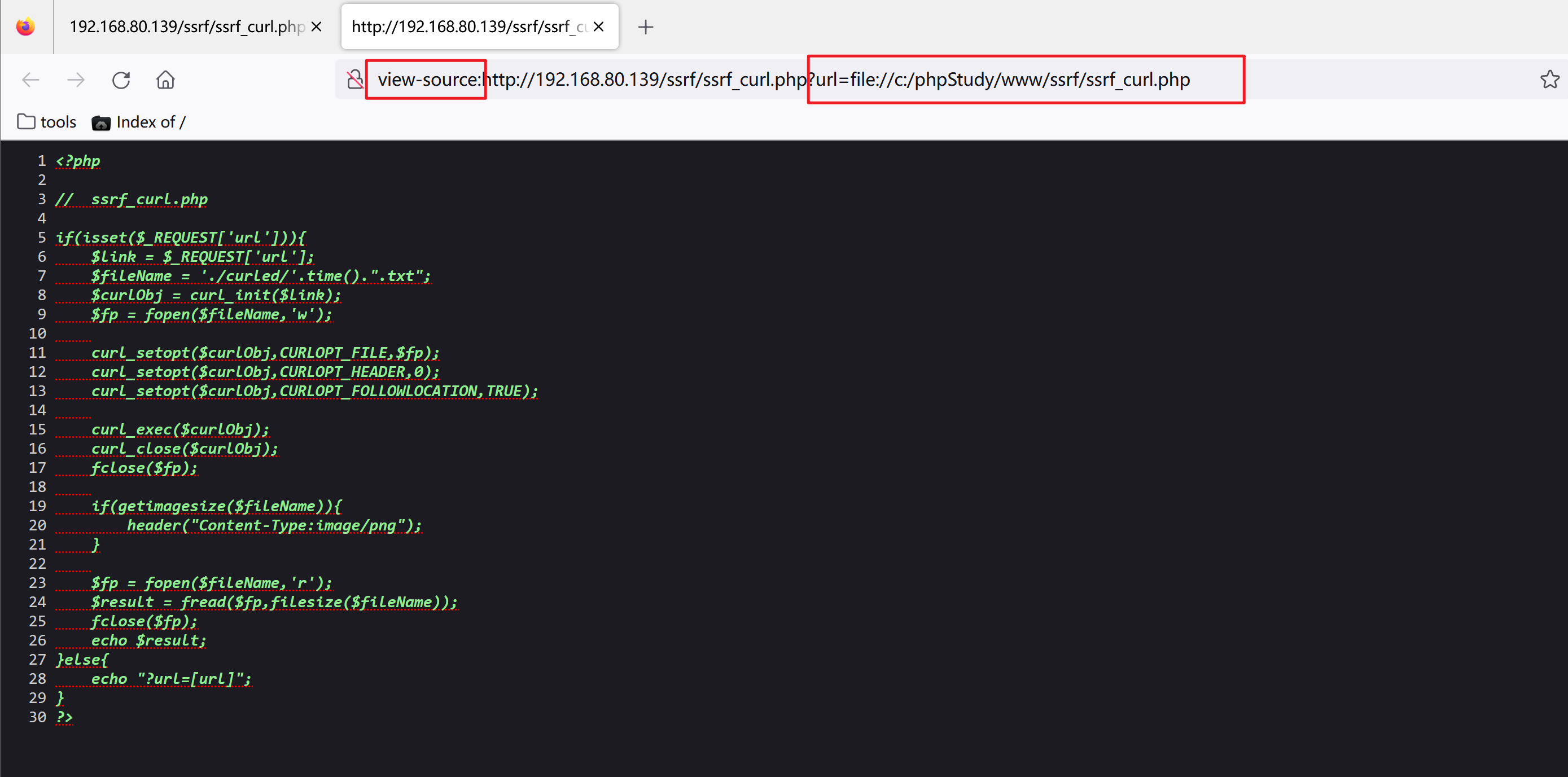Close the active view-source tab
Viewport: 1568px width, 777px height.
(599, 27)
